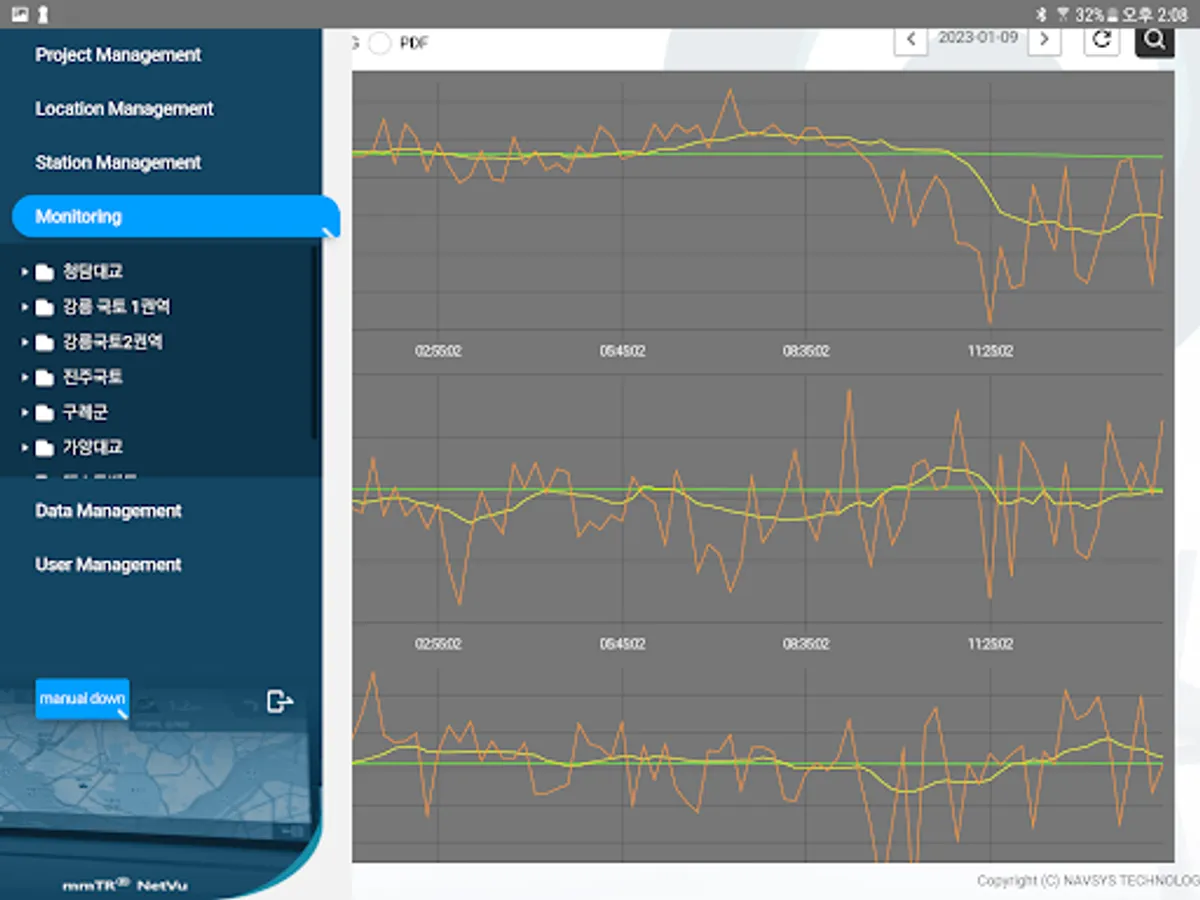This screenshot has width=1200, height=900.
Task: Open Location Management menu
Action: point(124,109)
